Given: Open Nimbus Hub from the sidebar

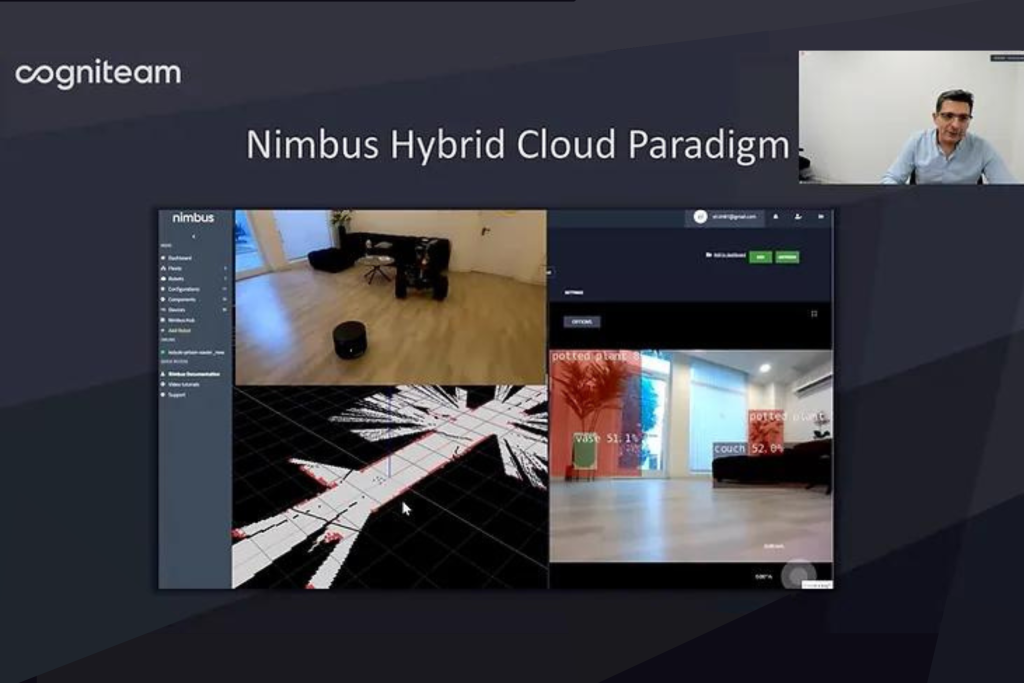Looking at the screenshot, I should tap(181, 321).
